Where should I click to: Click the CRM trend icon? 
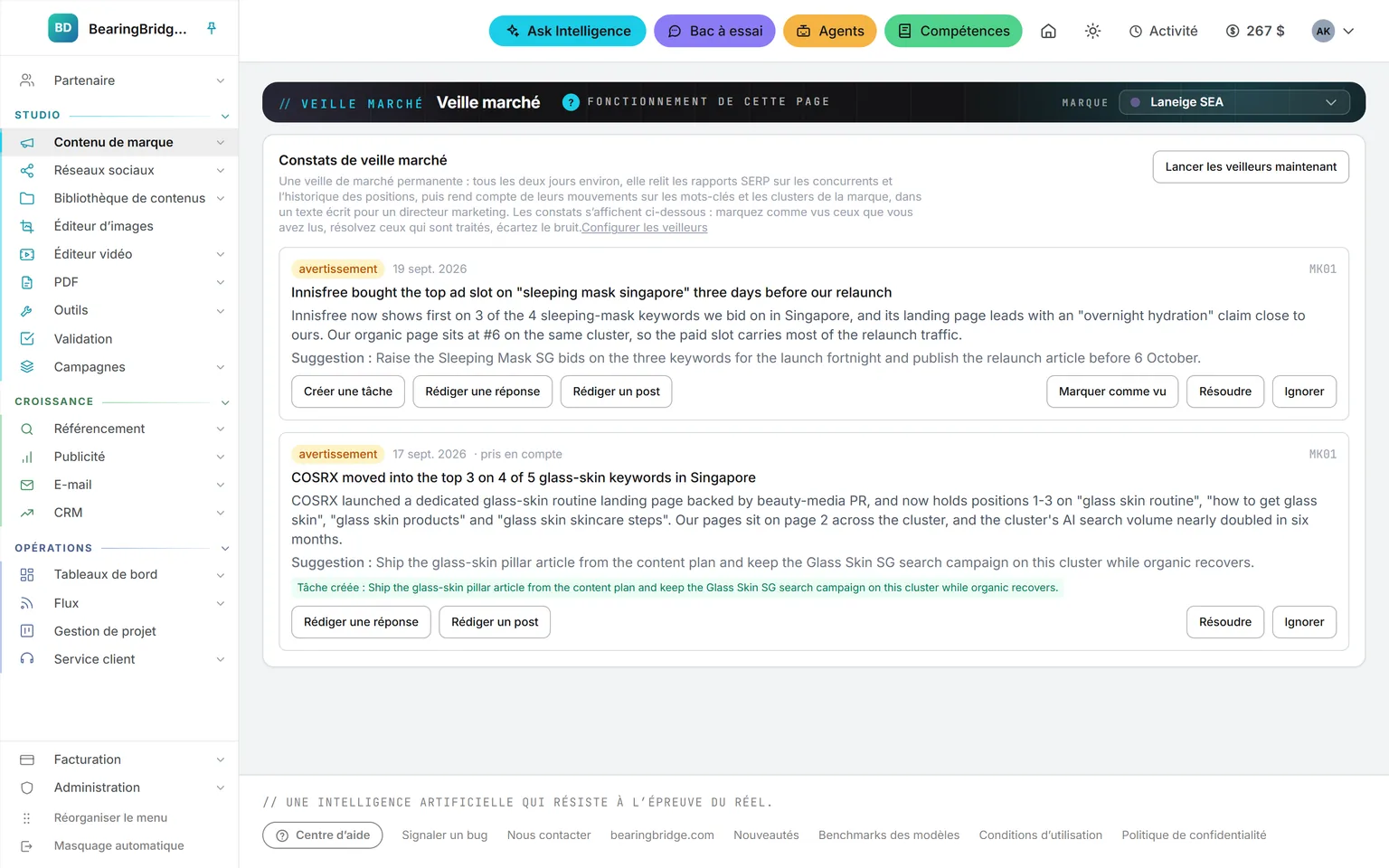click(27, 513)
